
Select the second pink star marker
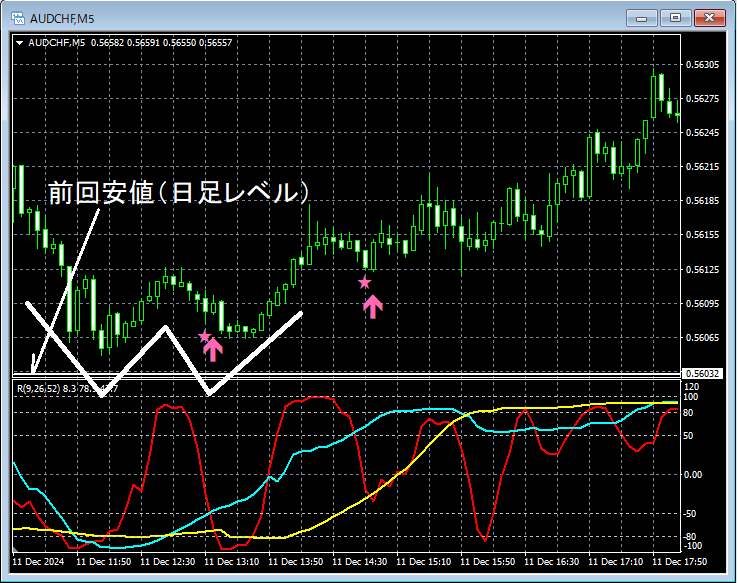coord(364,283)
